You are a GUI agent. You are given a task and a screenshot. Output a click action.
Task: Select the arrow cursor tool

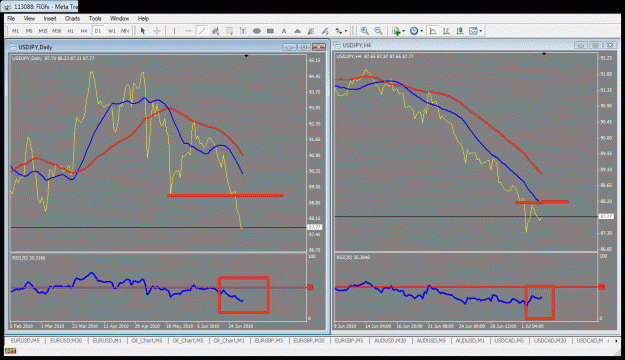click(x=143, y=31)
